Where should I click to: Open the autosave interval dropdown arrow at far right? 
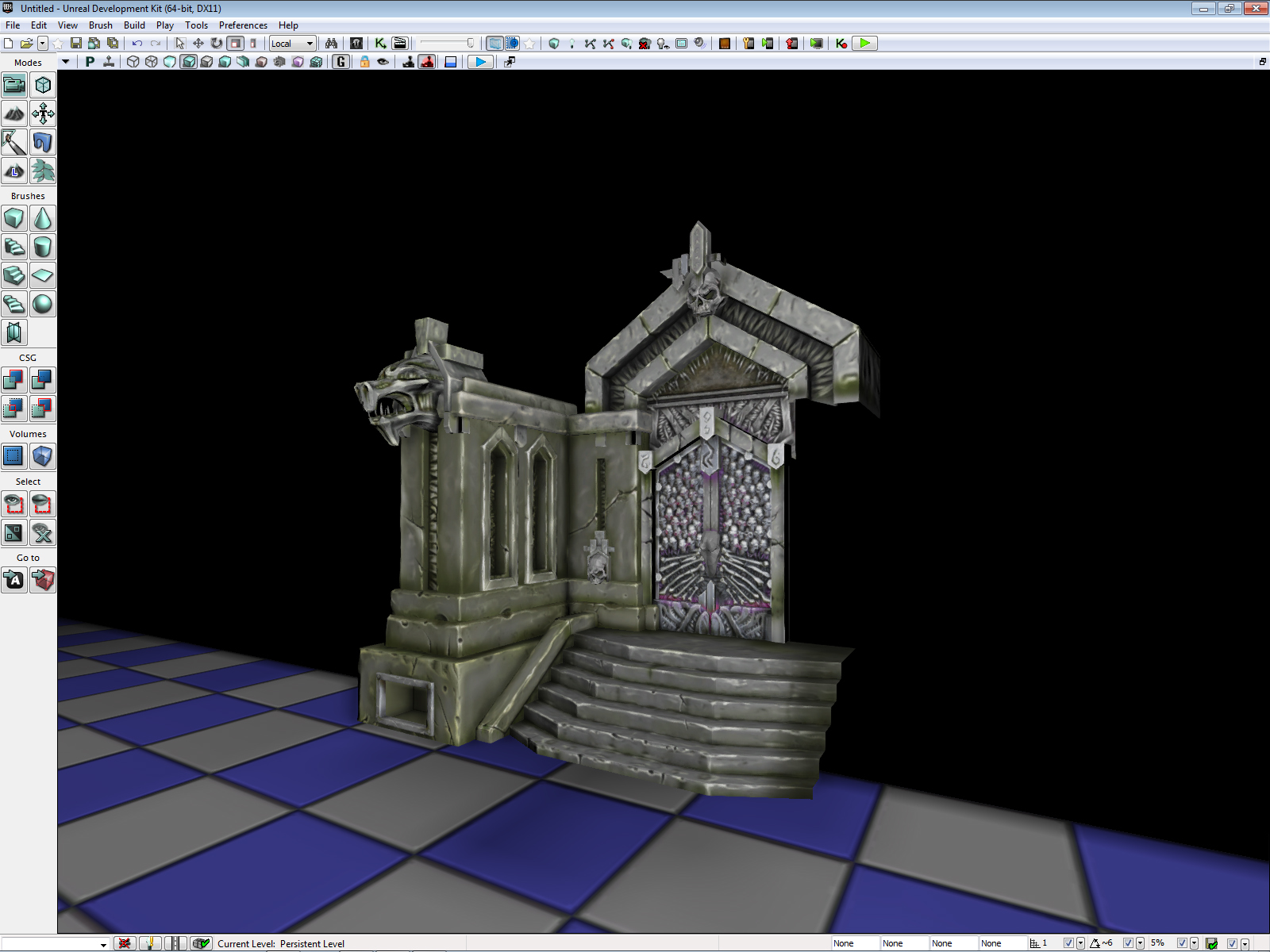(1245, 943)
